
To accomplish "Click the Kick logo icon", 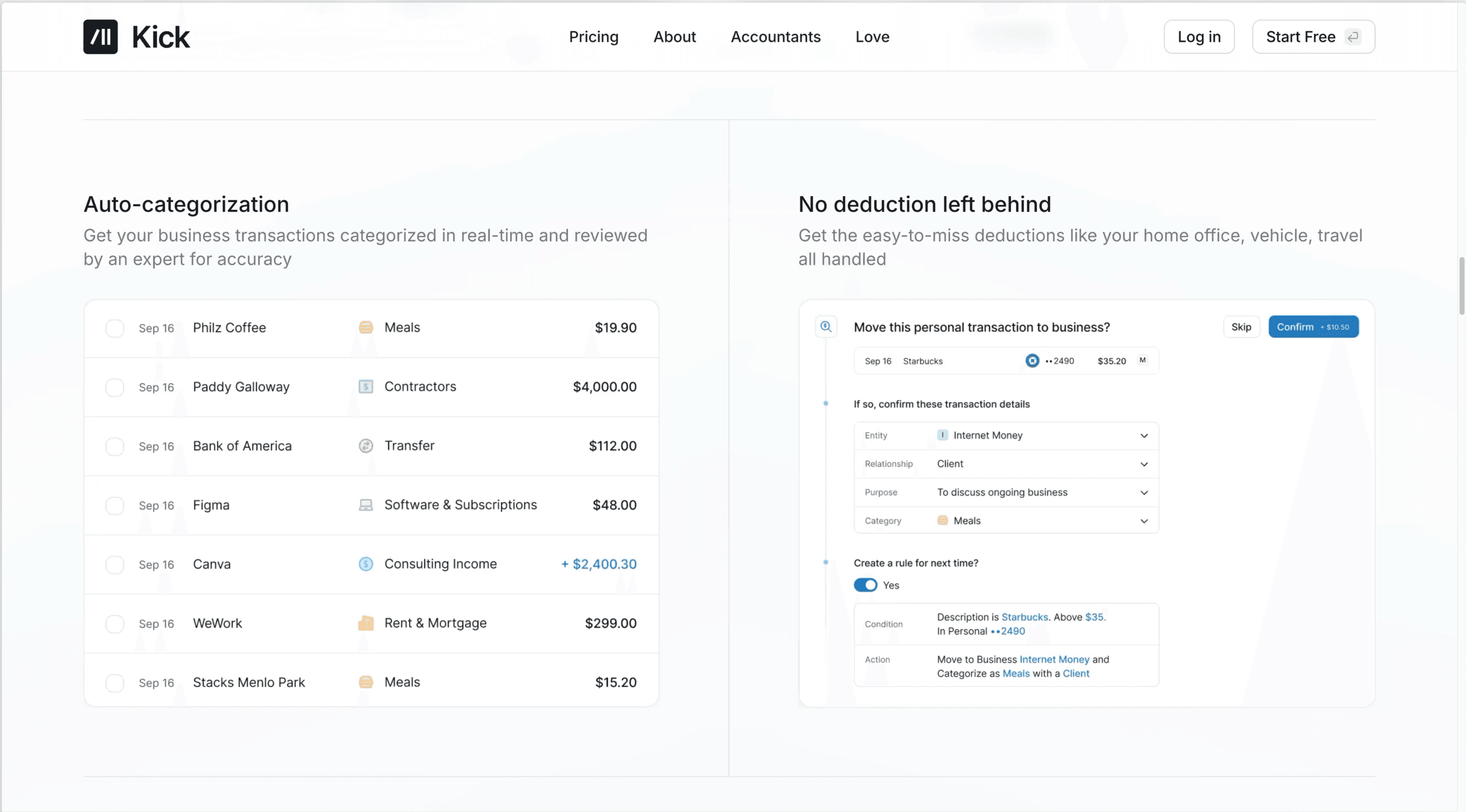I will coord(100,37).
